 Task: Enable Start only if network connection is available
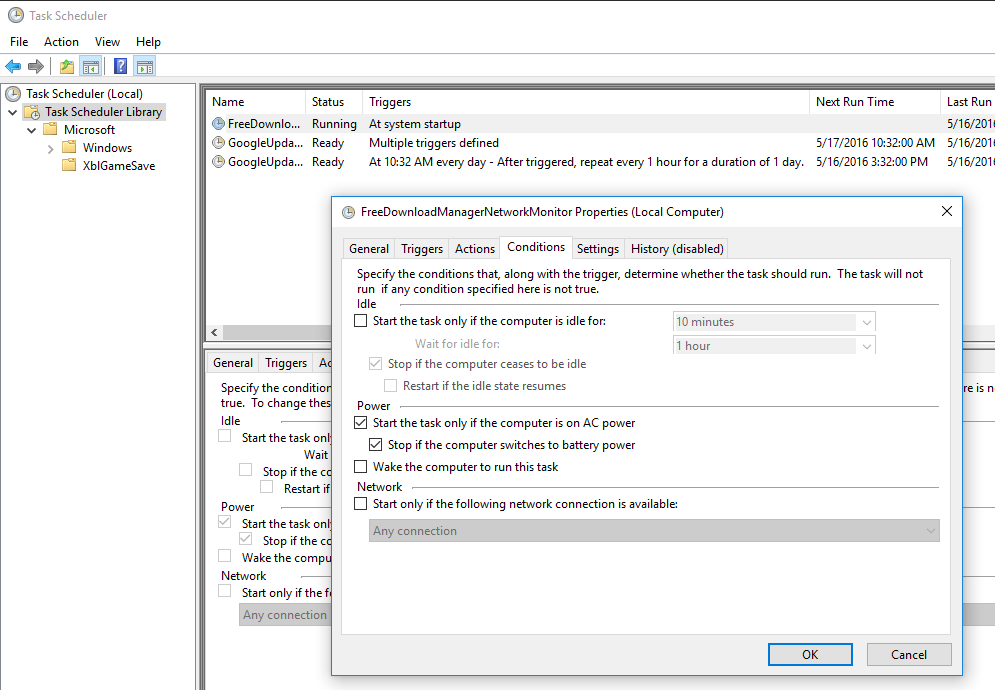360,504
